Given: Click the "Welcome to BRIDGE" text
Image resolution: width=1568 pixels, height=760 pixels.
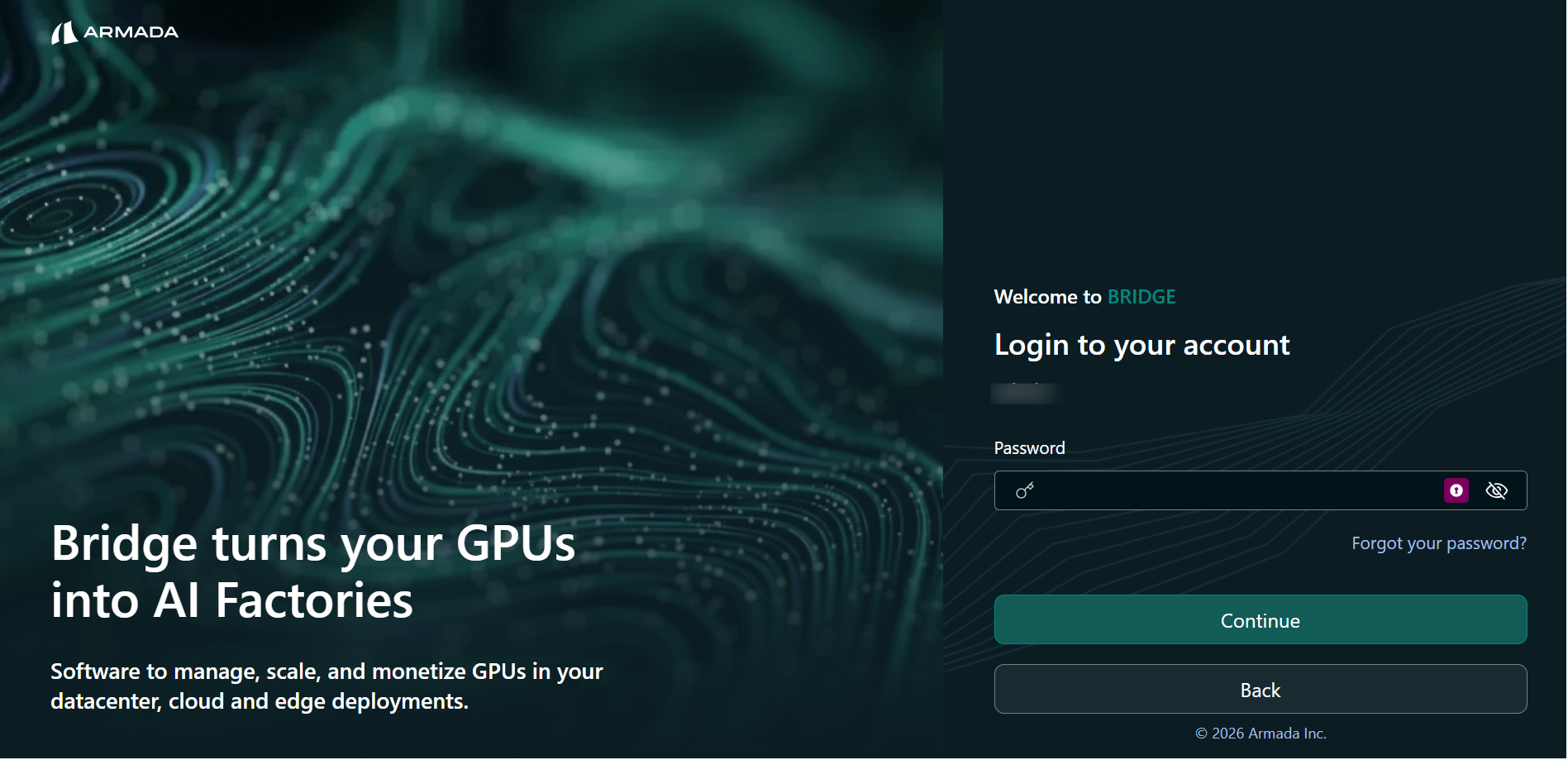Looking at the screenshot, I should pyautogui.click(x=1084, y=297).
